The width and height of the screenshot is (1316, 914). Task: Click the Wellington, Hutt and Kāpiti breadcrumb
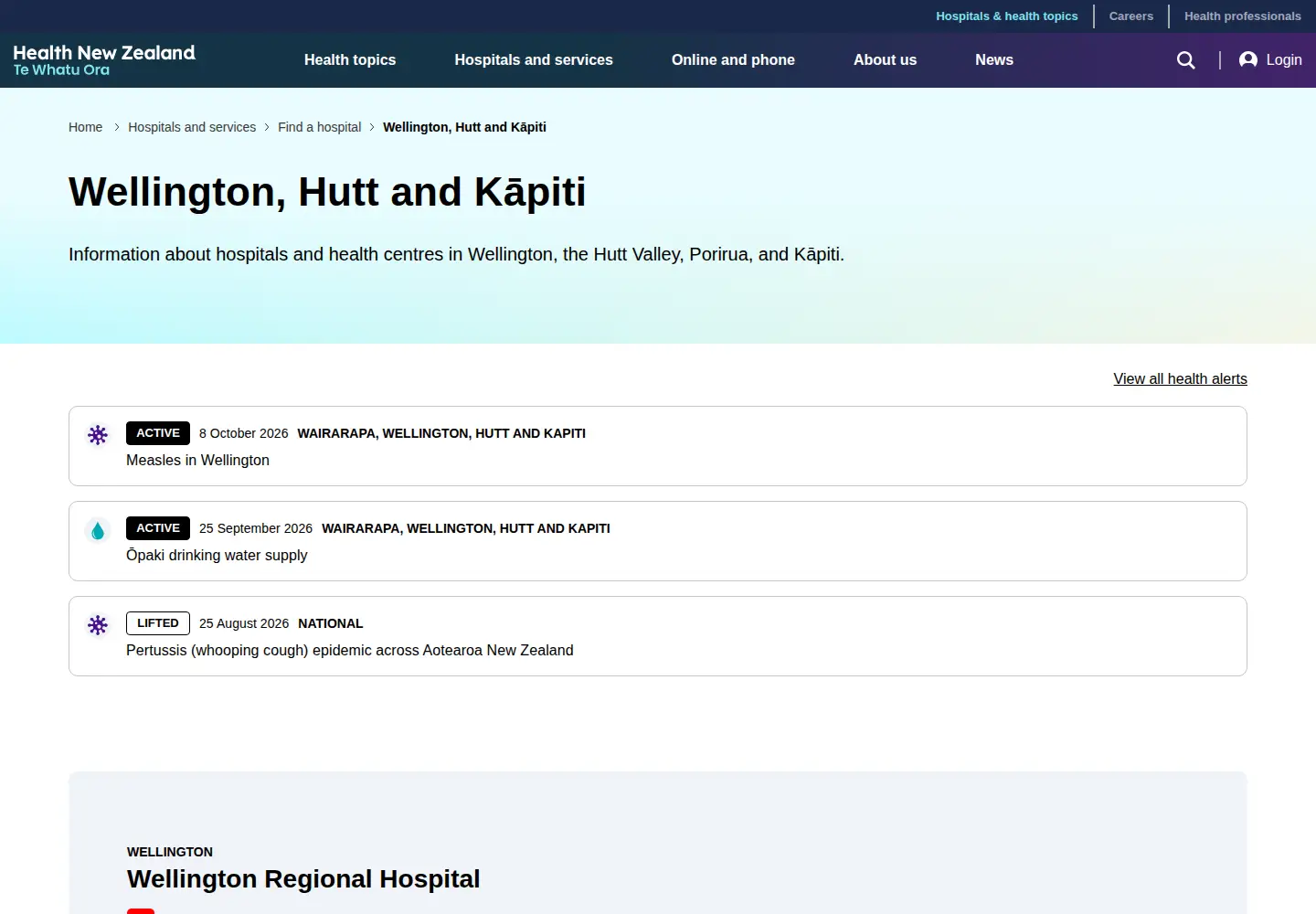coord(464,127)
